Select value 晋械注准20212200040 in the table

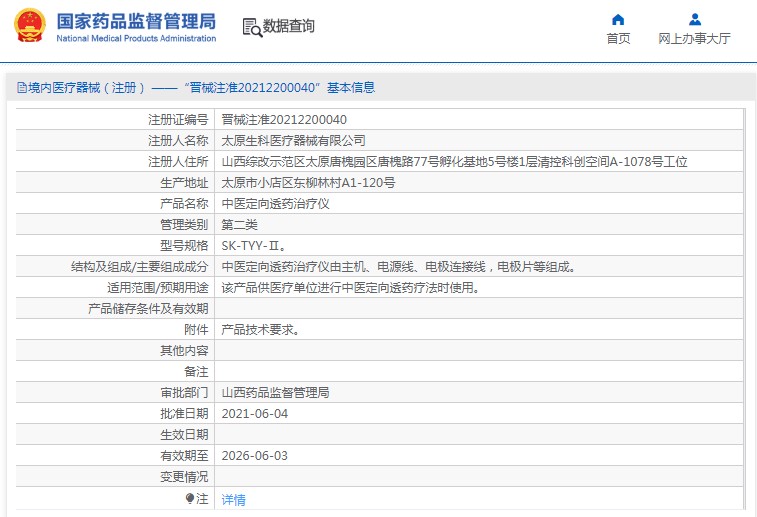[x=284, y=120]
